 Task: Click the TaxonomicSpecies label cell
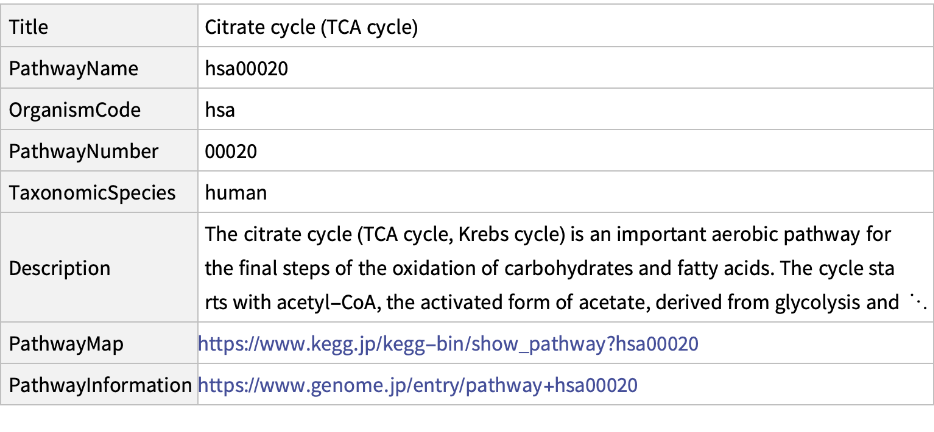click(x=92, y=192)
